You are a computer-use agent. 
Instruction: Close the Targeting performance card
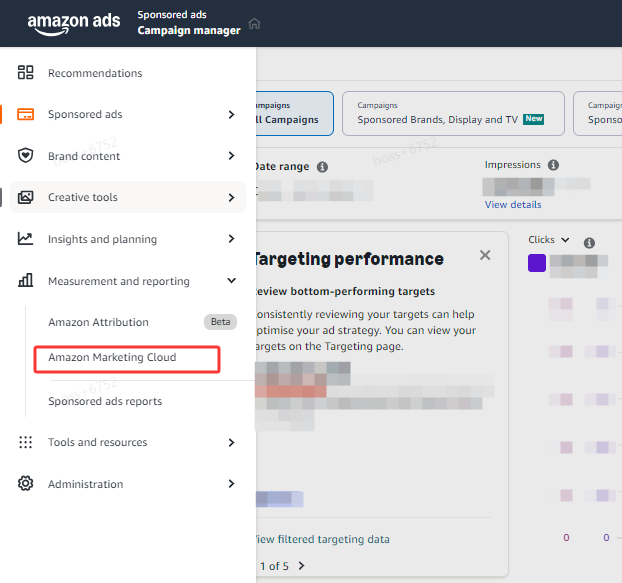tap(485, 255)
